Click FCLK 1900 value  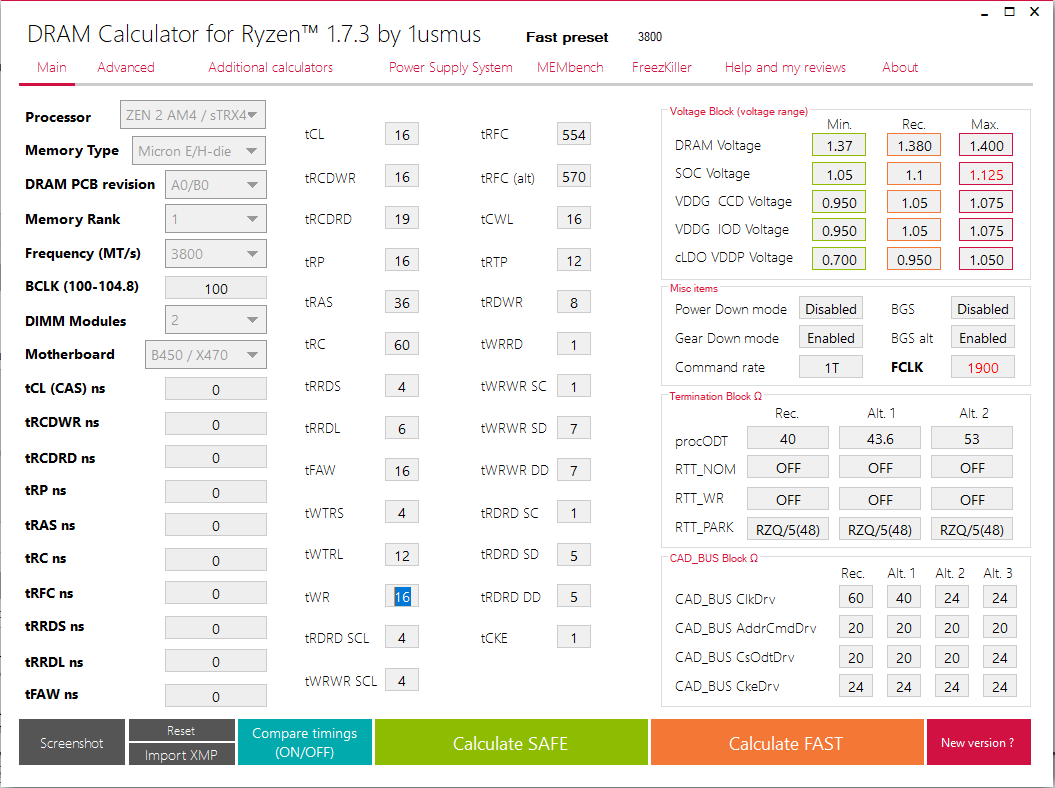pyautogui.click(x=982, y=367)
